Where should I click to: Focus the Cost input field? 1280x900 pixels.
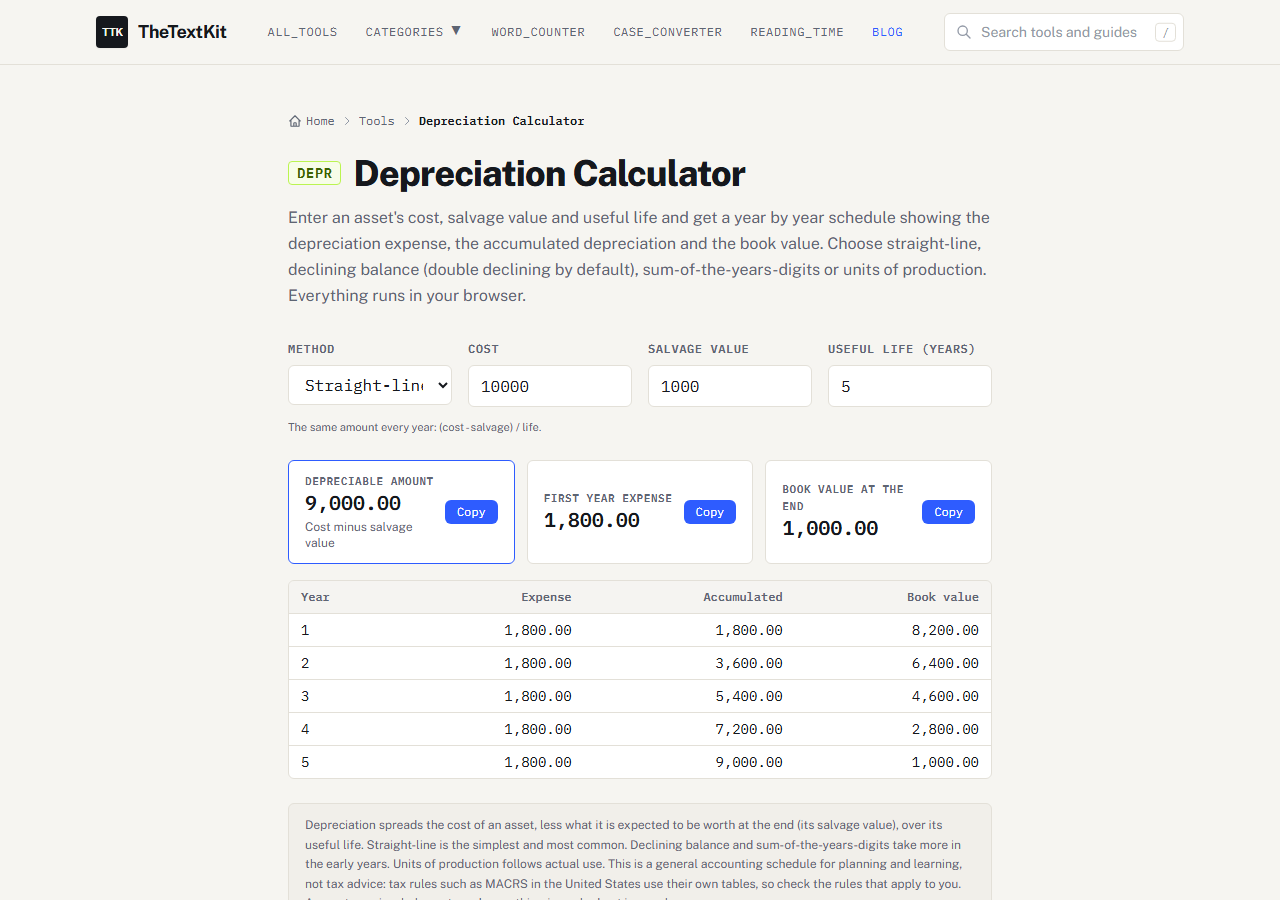coord(550,386)
